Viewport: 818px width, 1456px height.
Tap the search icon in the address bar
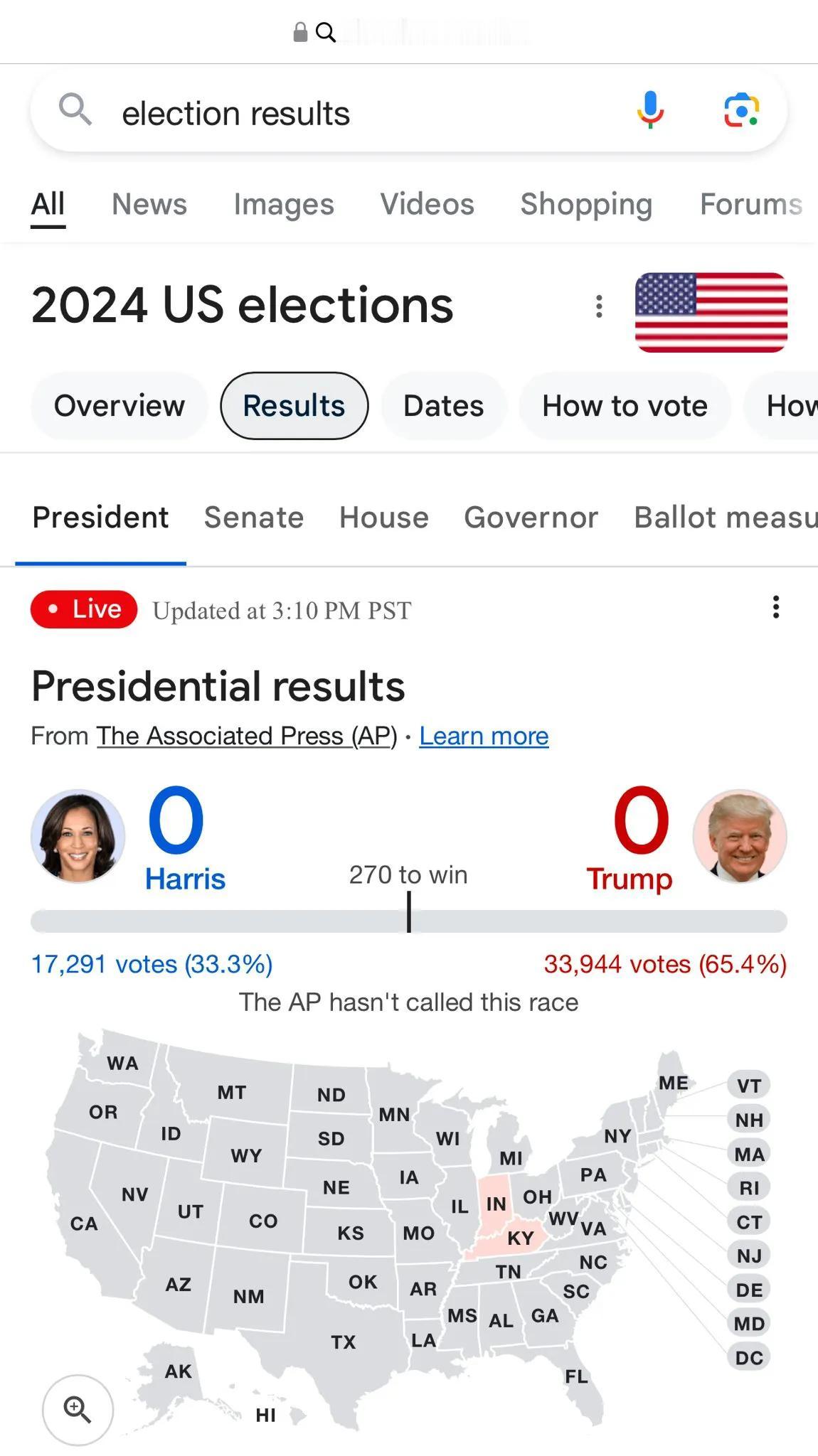click(x=326, y=33)
